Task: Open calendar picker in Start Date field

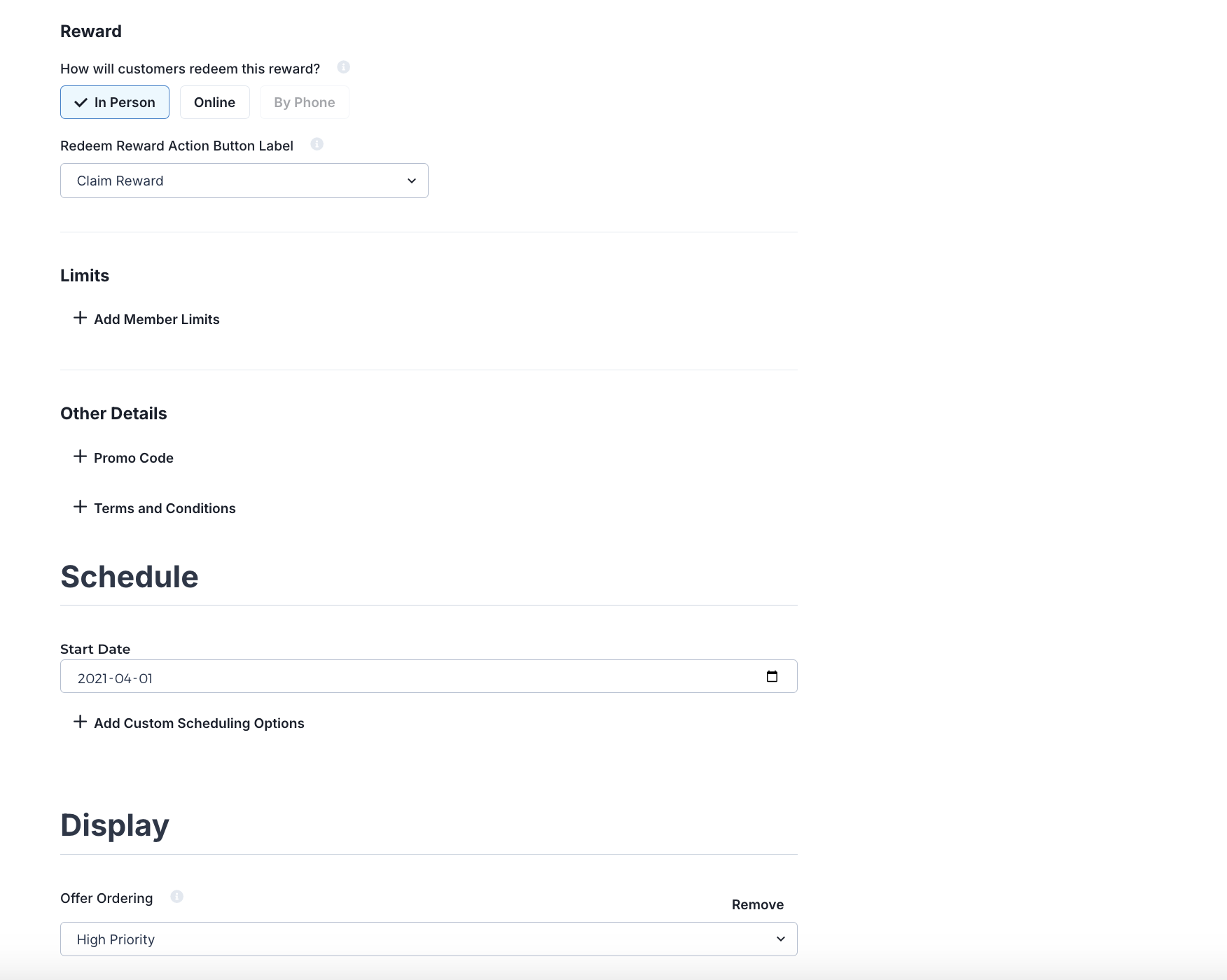Action: click(772, 676)
